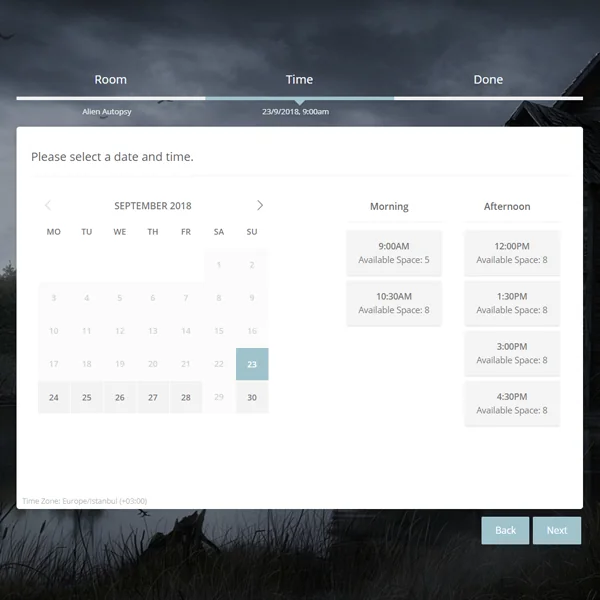Click the disabled September 17 date
Viewport: 600px width, 600px height.
click(x=54, y=364)
